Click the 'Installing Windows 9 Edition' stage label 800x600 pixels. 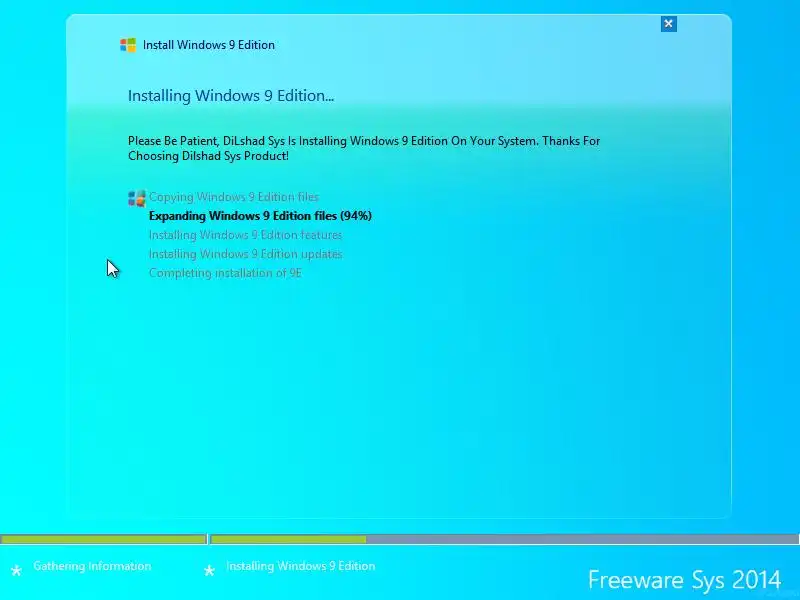301,566
